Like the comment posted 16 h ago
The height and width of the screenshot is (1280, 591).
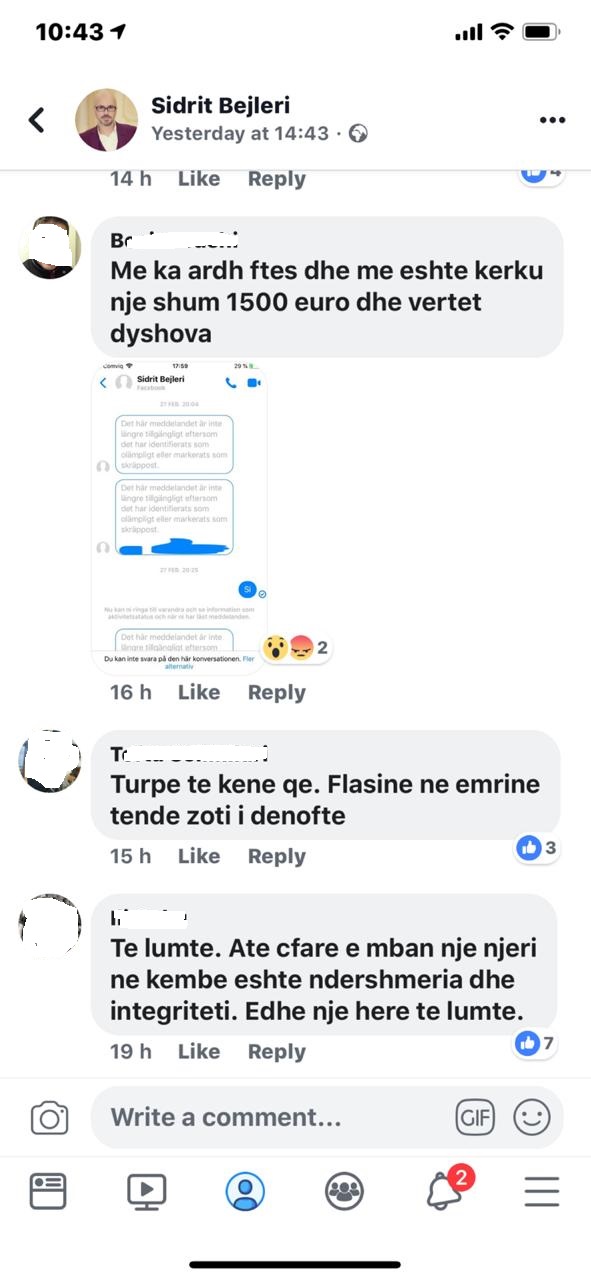[x=199, y=692]
